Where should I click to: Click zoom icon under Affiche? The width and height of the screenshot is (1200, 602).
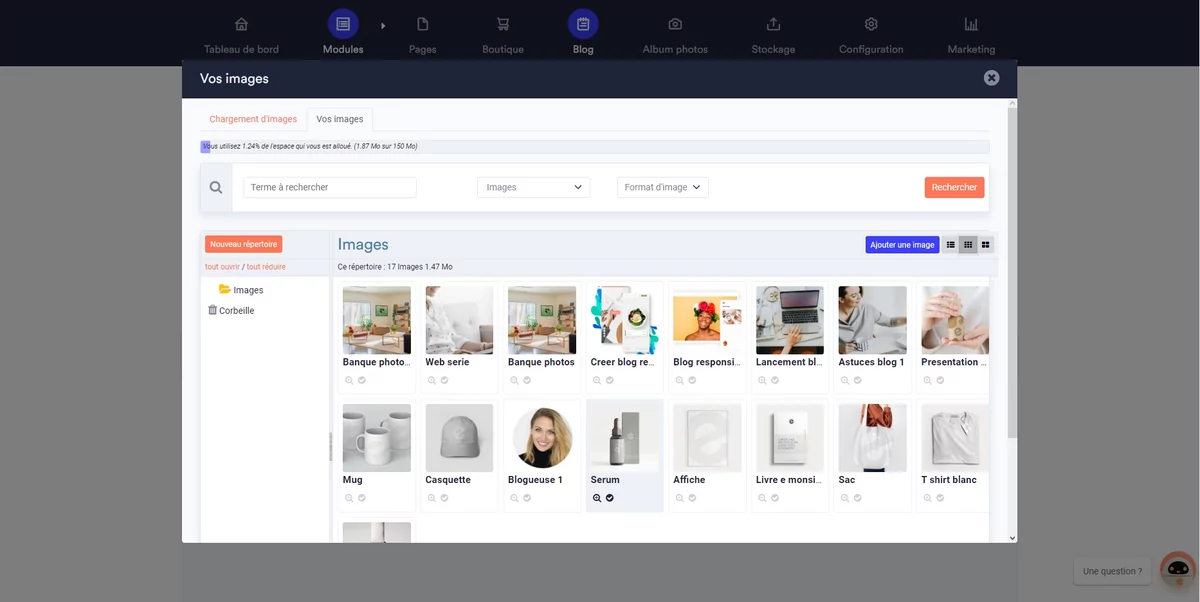(x=679, y=498)
